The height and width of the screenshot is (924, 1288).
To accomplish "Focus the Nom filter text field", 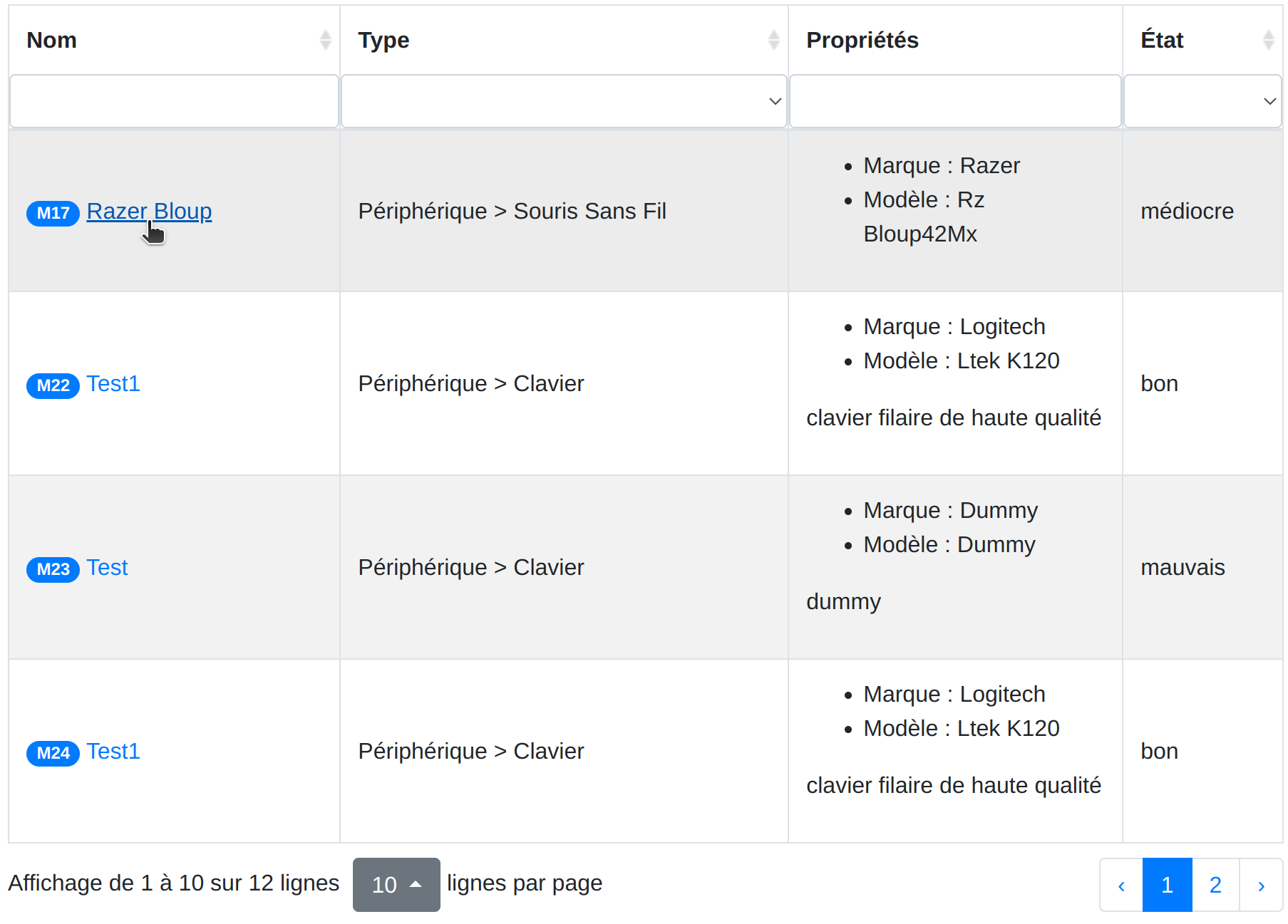I will pos(174,101).
